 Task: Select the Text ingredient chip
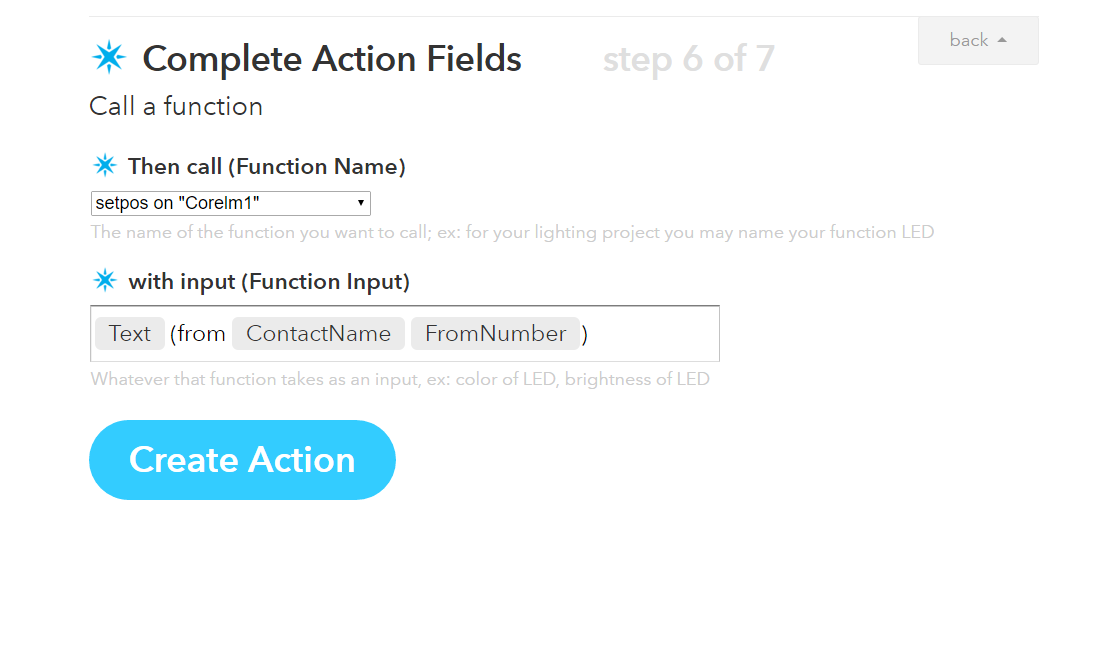tap(129, 333)
